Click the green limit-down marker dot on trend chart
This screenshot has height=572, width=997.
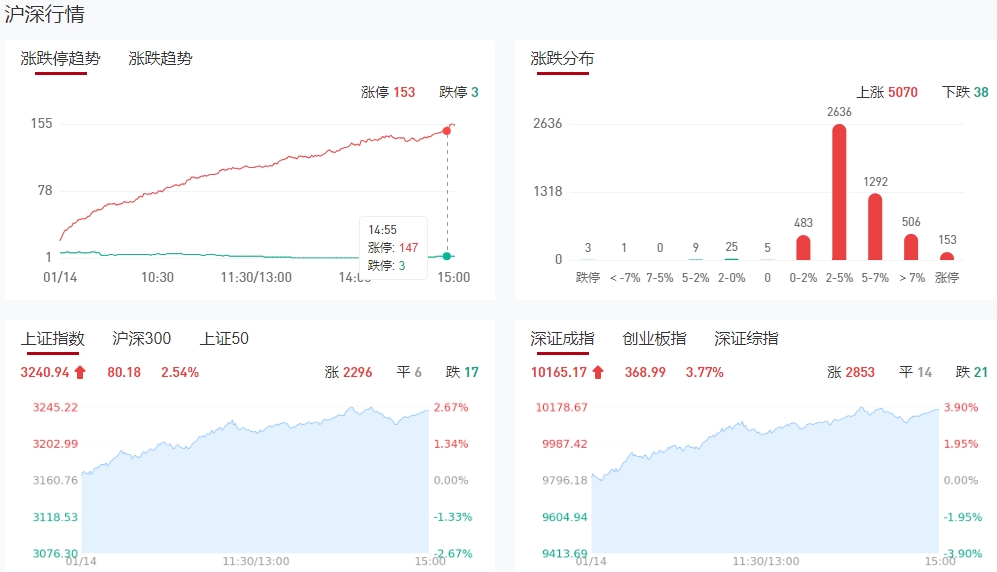point(447,256)
